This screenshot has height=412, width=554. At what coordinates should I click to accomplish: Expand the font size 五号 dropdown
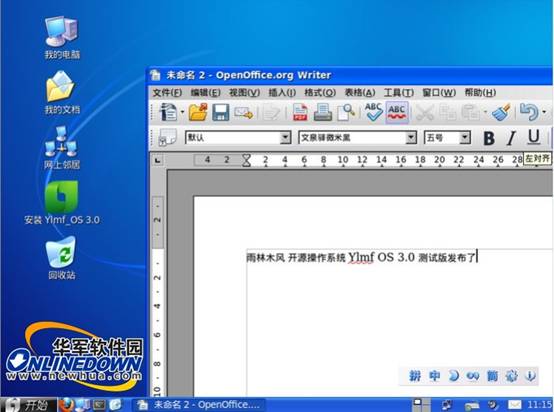click(465, 137)
